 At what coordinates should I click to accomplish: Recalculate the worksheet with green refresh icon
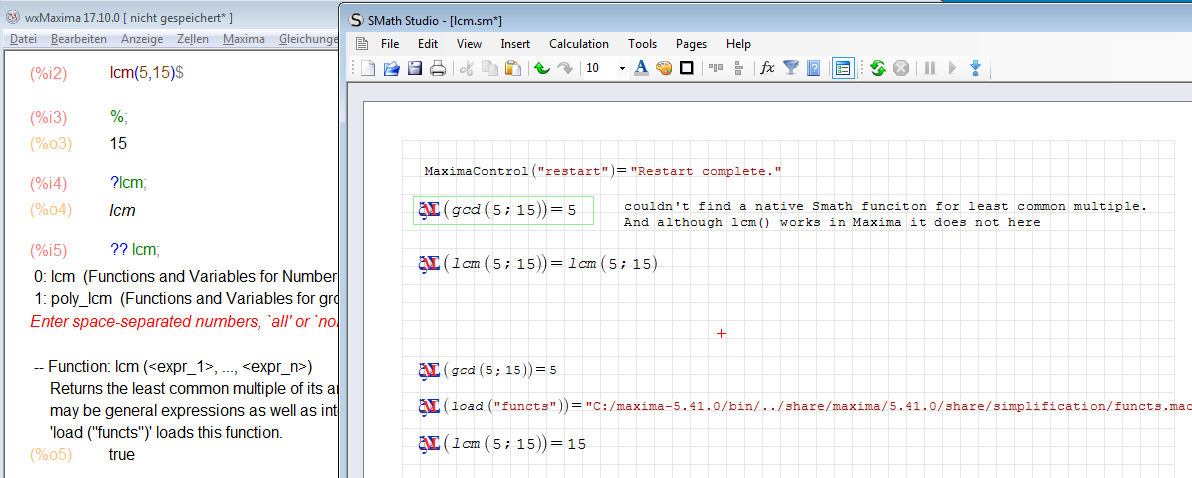point(877,68)
